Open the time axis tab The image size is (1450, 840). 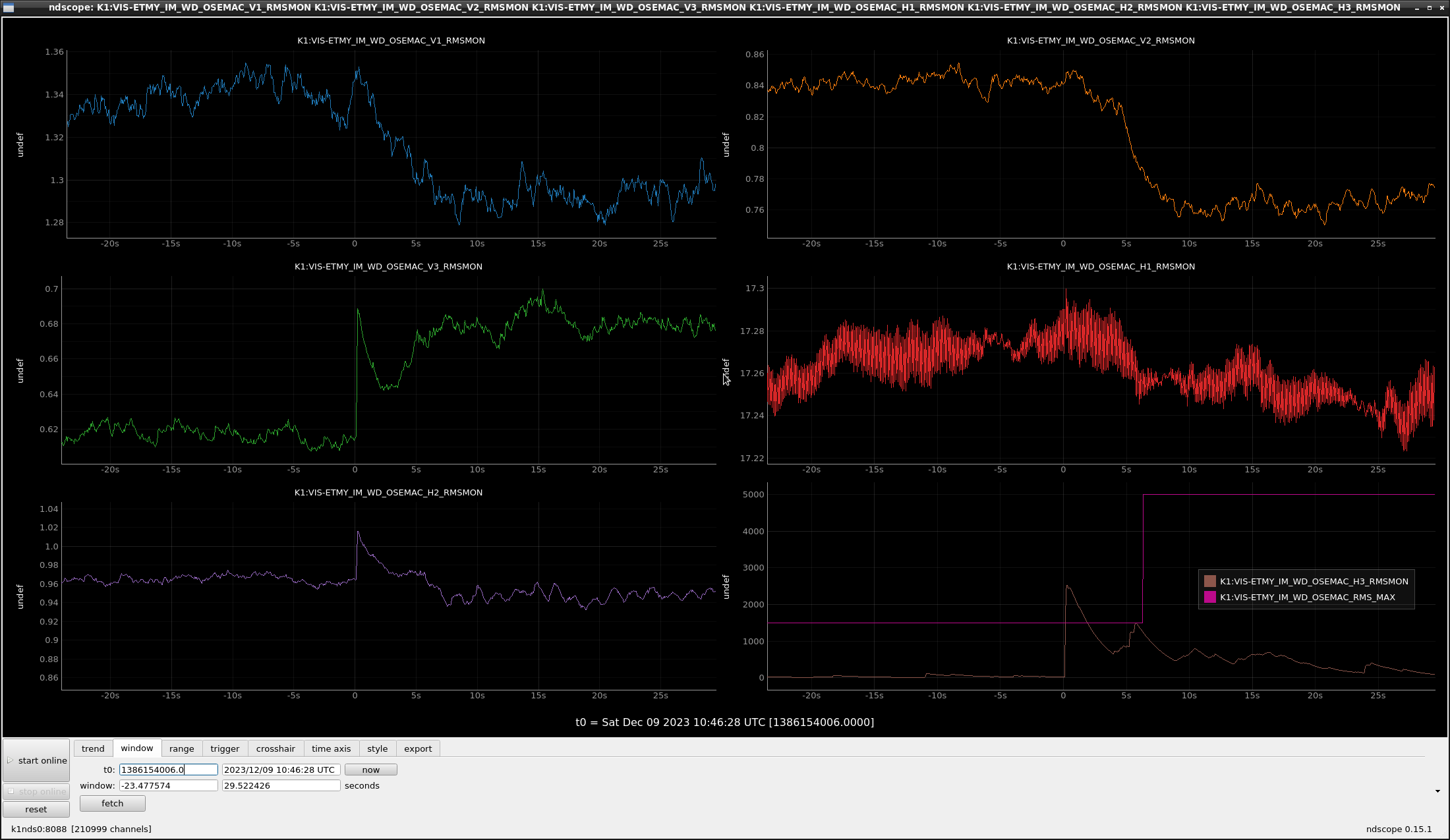point(331,748)
